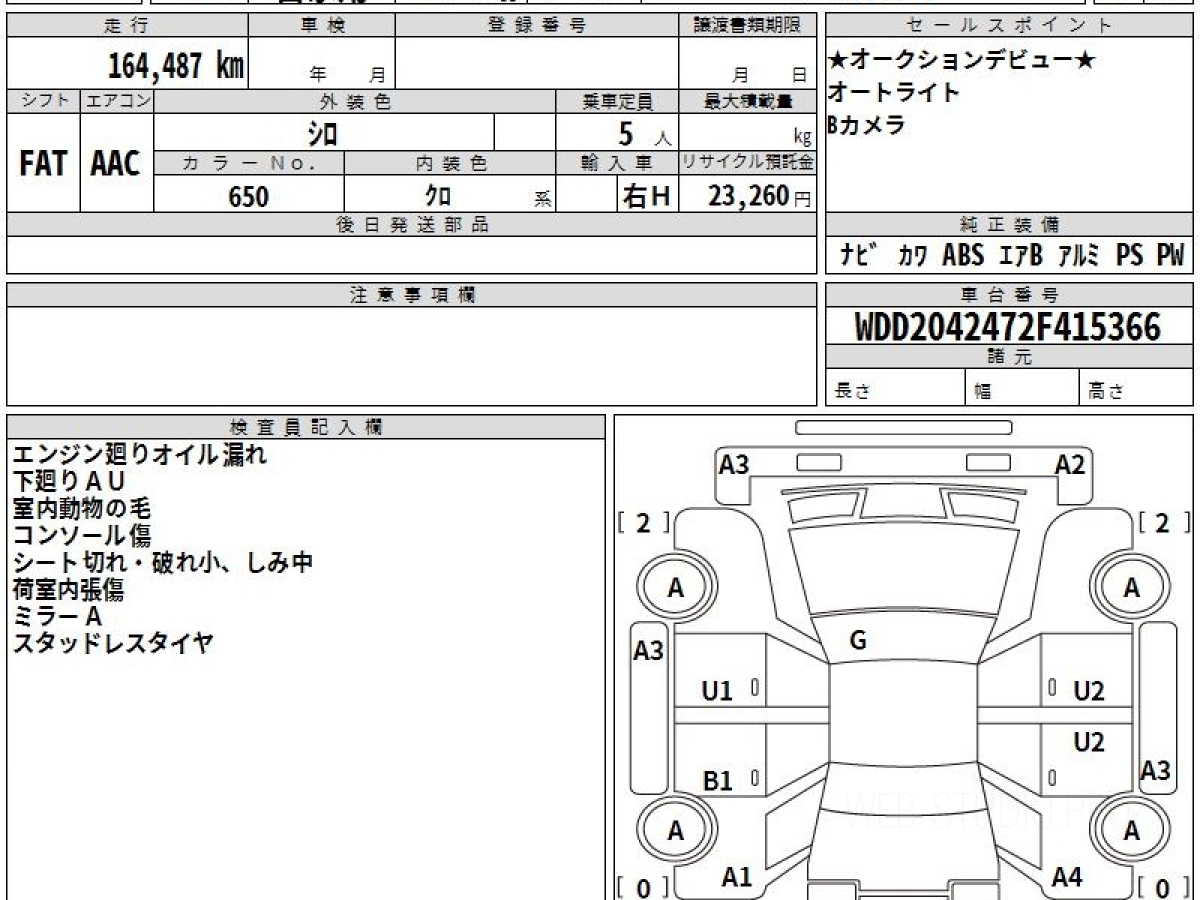Viewport: 1200px width, 900px height.
Task: Click the 外装色 header cell
Action: (355, 101)
